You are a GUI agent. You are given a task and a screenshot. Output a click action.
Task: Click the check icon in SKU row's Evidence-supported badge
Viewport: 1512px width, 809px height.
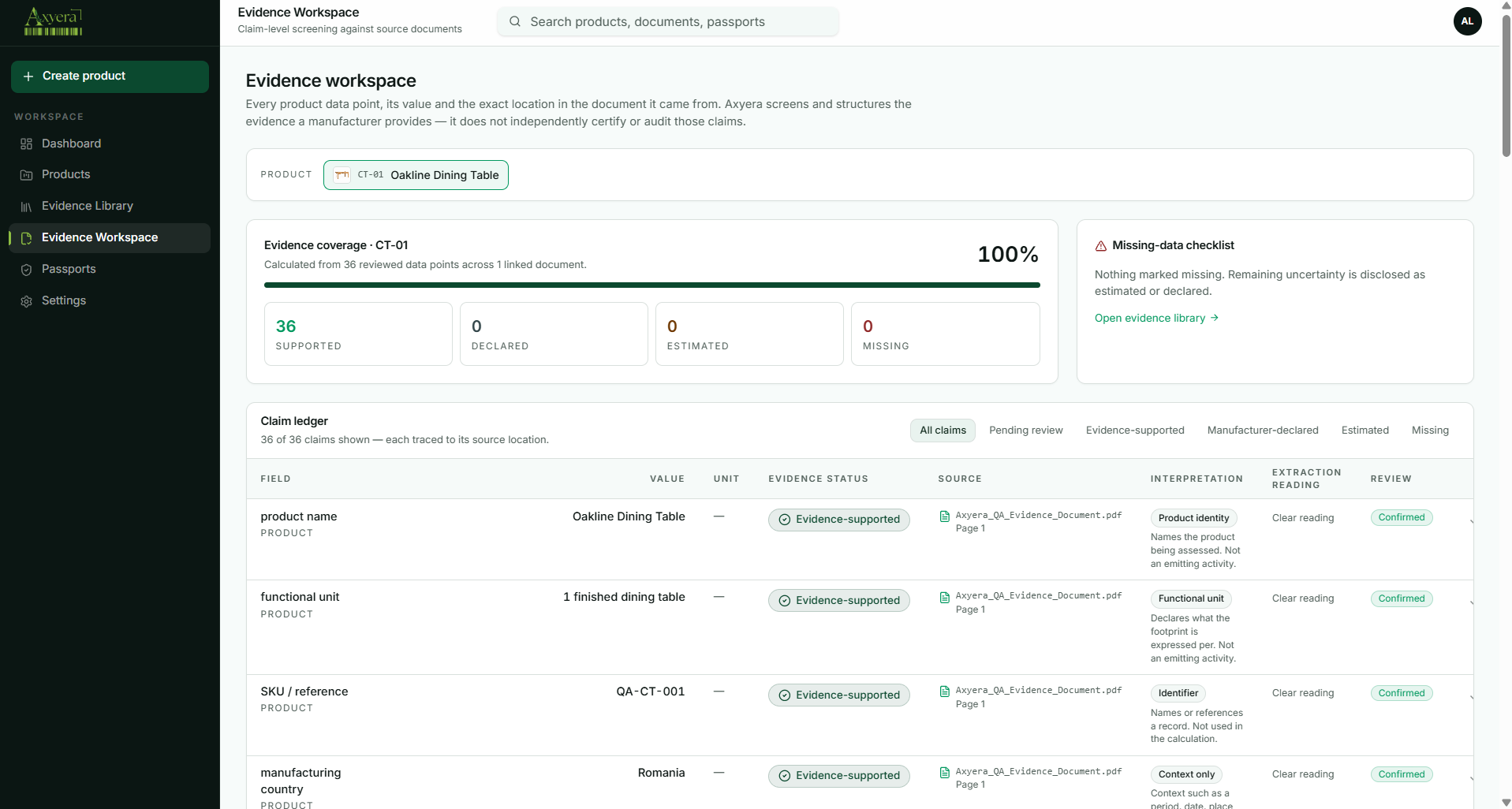785,695
